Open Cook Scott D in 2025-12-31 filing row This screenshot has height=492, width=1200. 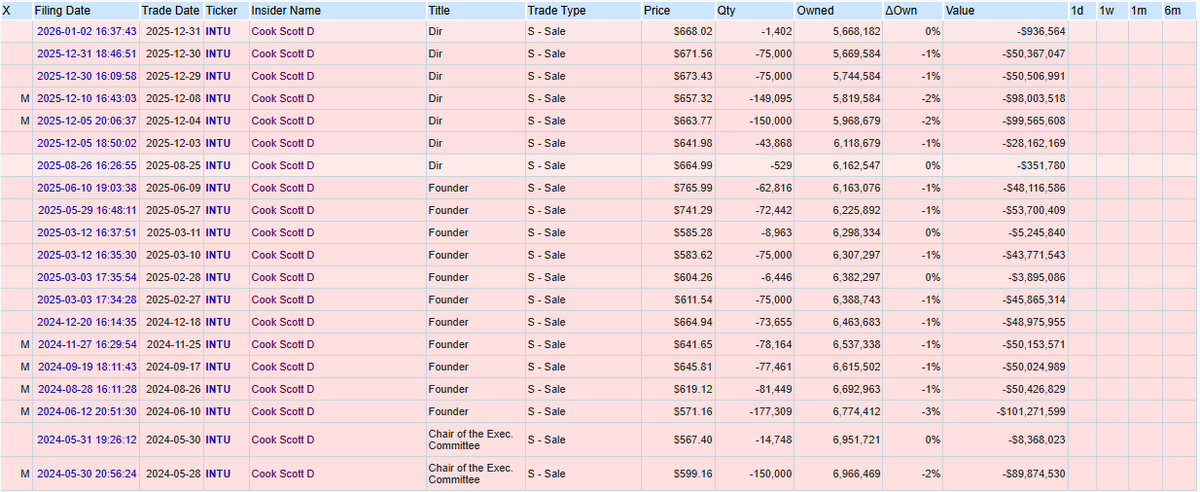[283, 54]
